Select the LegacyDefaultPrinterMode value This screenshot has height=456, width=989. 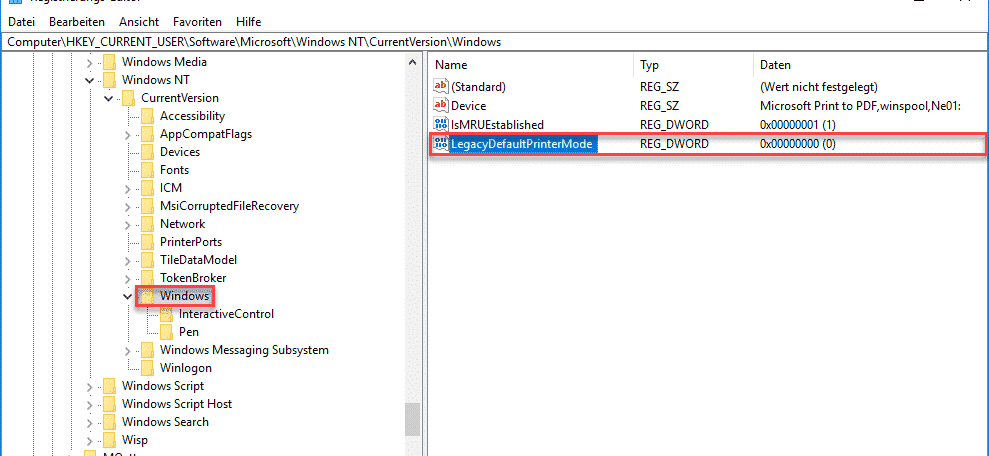click(521, 144)
